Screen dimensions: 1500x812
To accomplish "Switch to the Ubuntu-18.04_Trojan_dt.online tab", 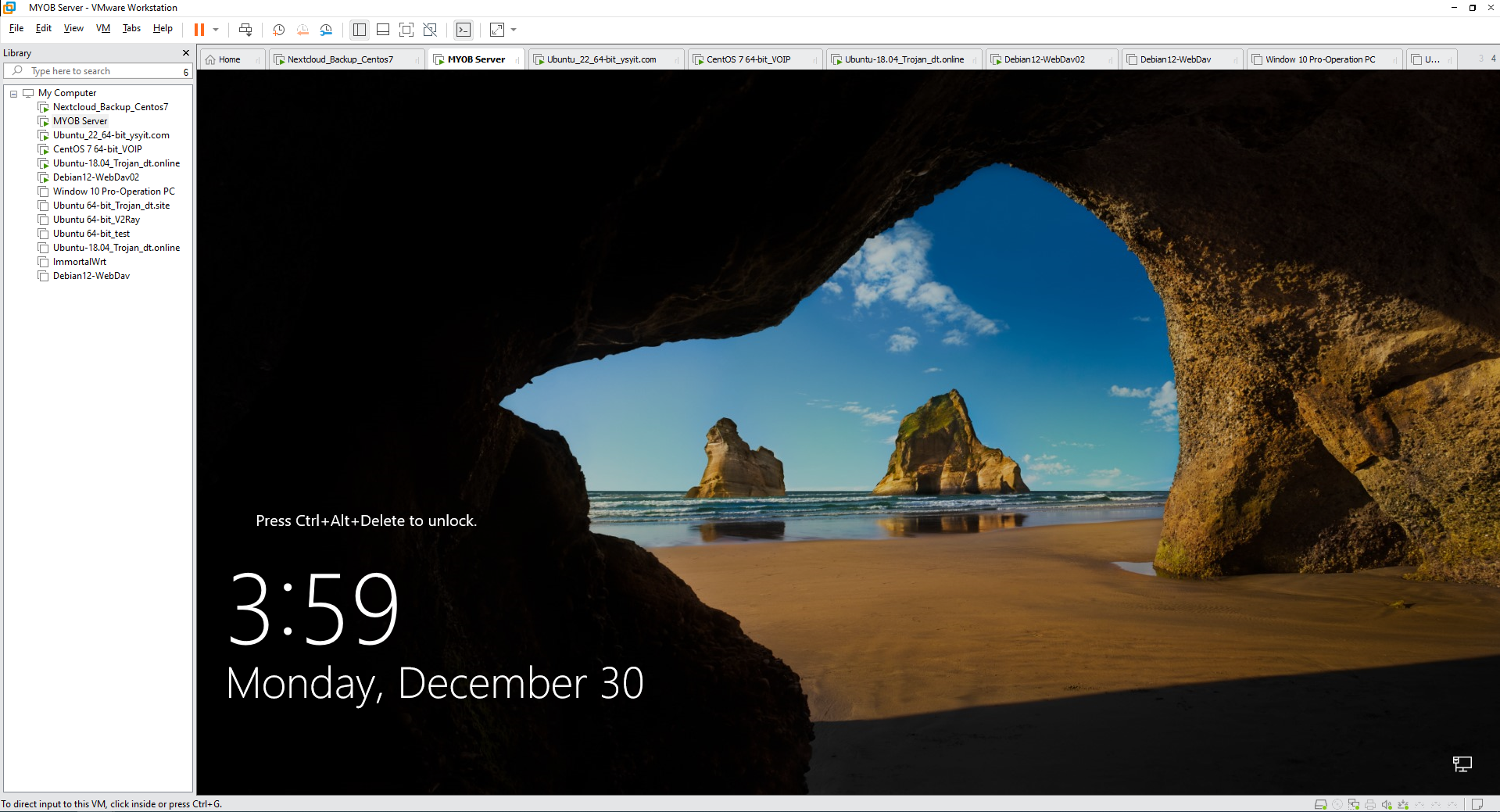I will click(x=904, y=59).
